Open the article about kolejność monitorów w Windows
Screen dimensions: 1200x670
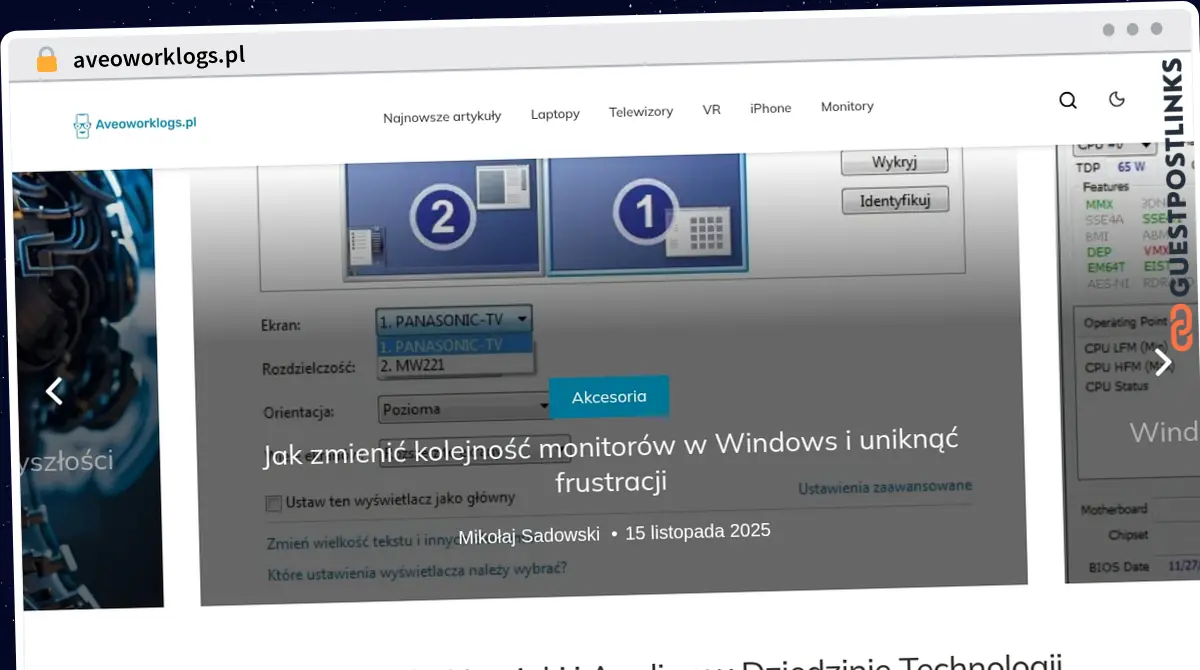[611, 462]
